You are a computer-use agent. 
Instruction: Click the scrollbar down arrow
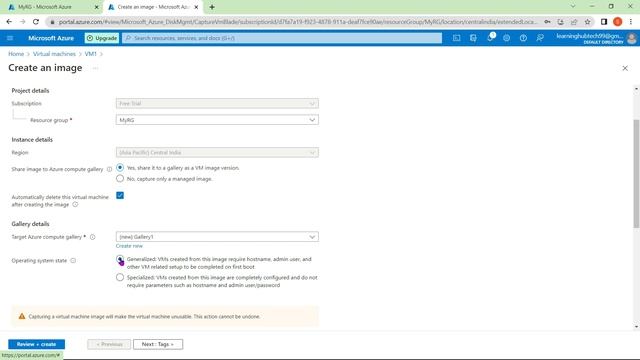(x=636, y=327)
